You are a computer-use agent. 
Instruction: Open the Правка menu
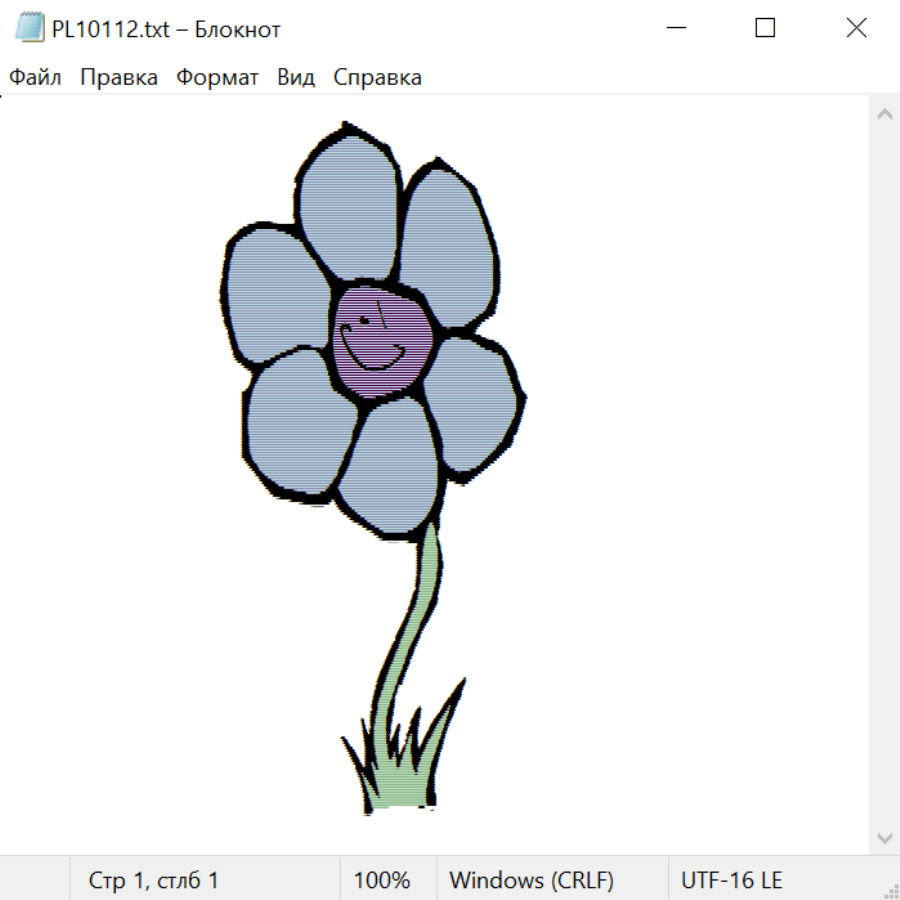click(x=119, y=78)
